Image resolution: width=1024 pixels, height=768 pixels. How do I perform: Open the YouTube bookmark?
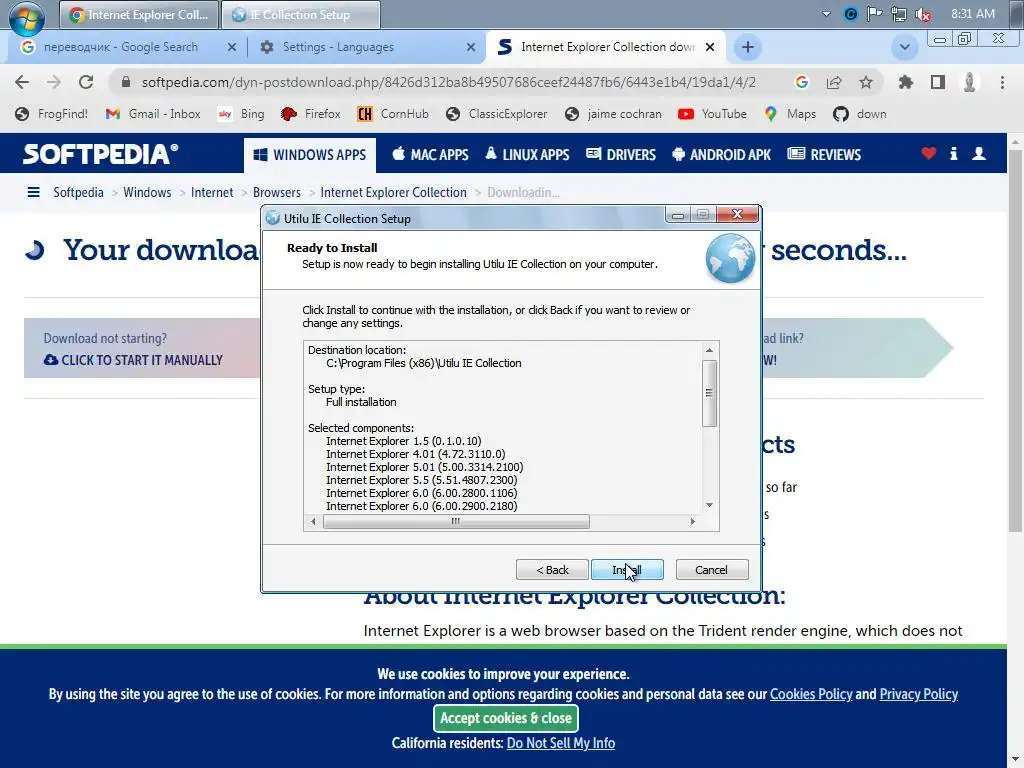(712, 114)
